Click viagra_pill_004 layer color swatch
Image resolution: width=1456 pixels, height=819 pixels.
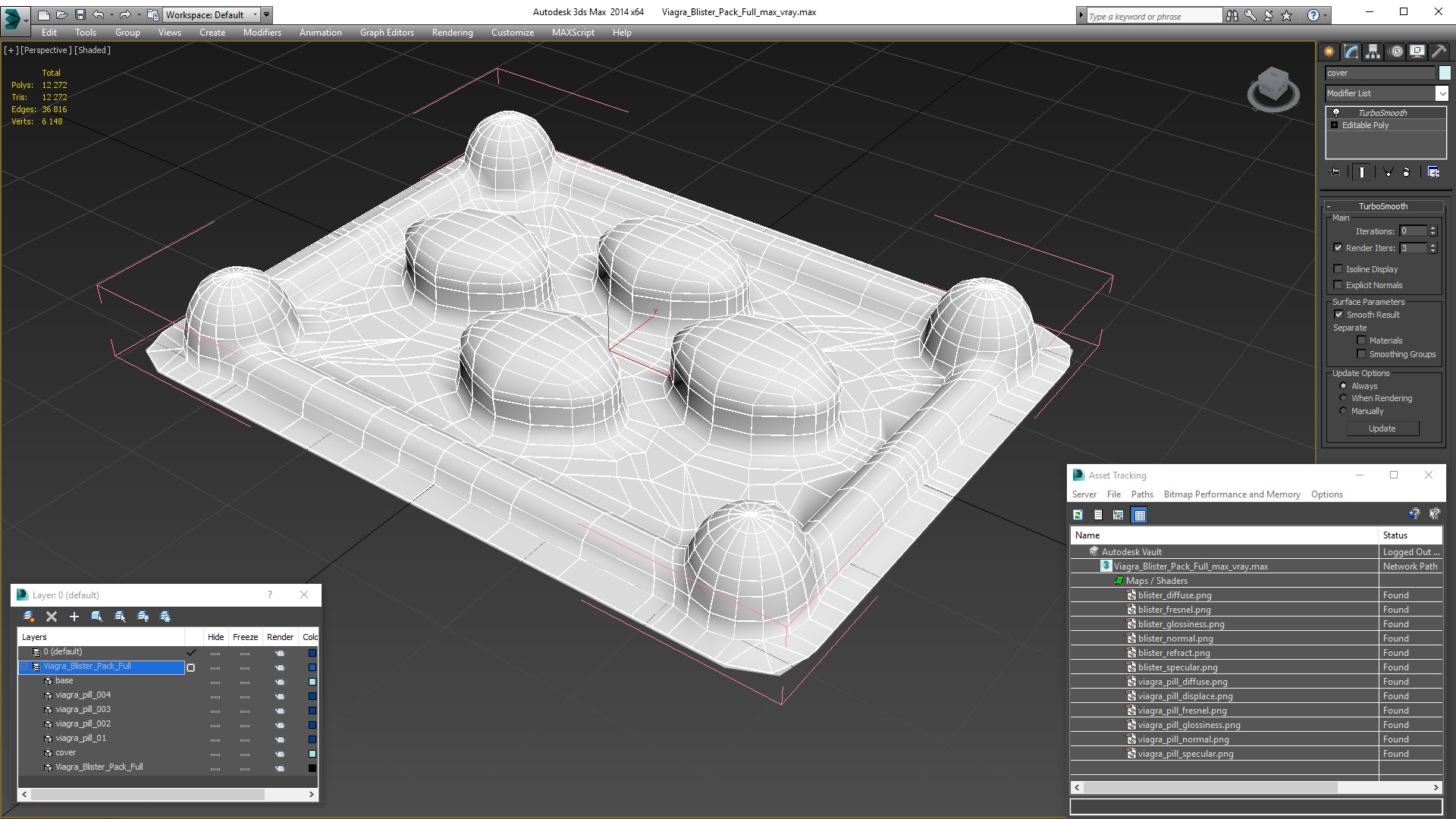tap(312, 695)
